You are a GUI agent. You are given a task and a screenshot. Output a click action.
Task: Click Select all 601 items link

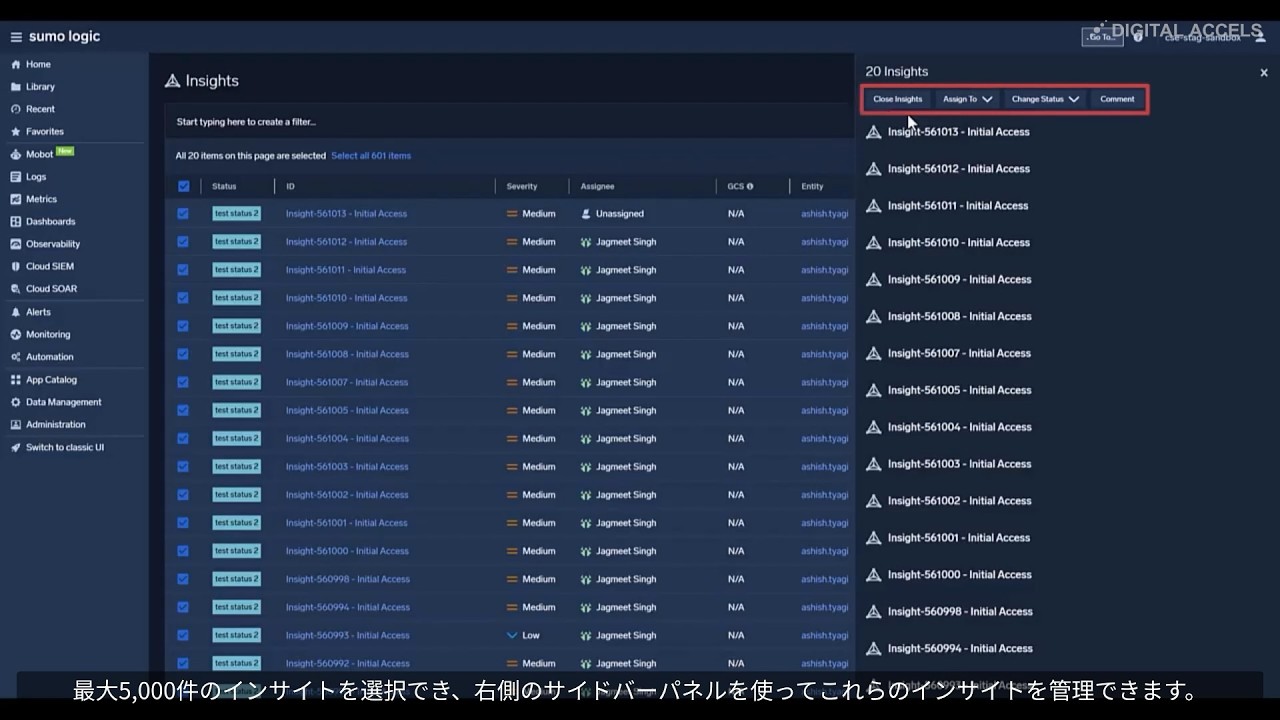[x=371, y=156]
